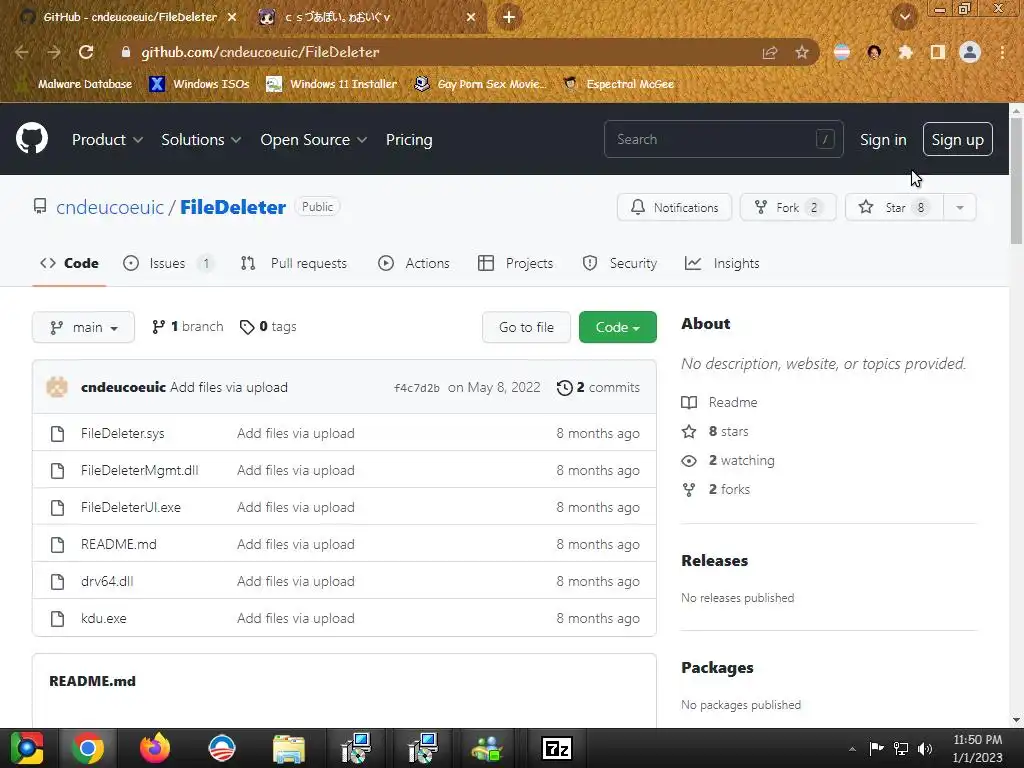Click the GitHub octocat logo
This screenshot has height=768, width=1024.
tap(32, 138)
